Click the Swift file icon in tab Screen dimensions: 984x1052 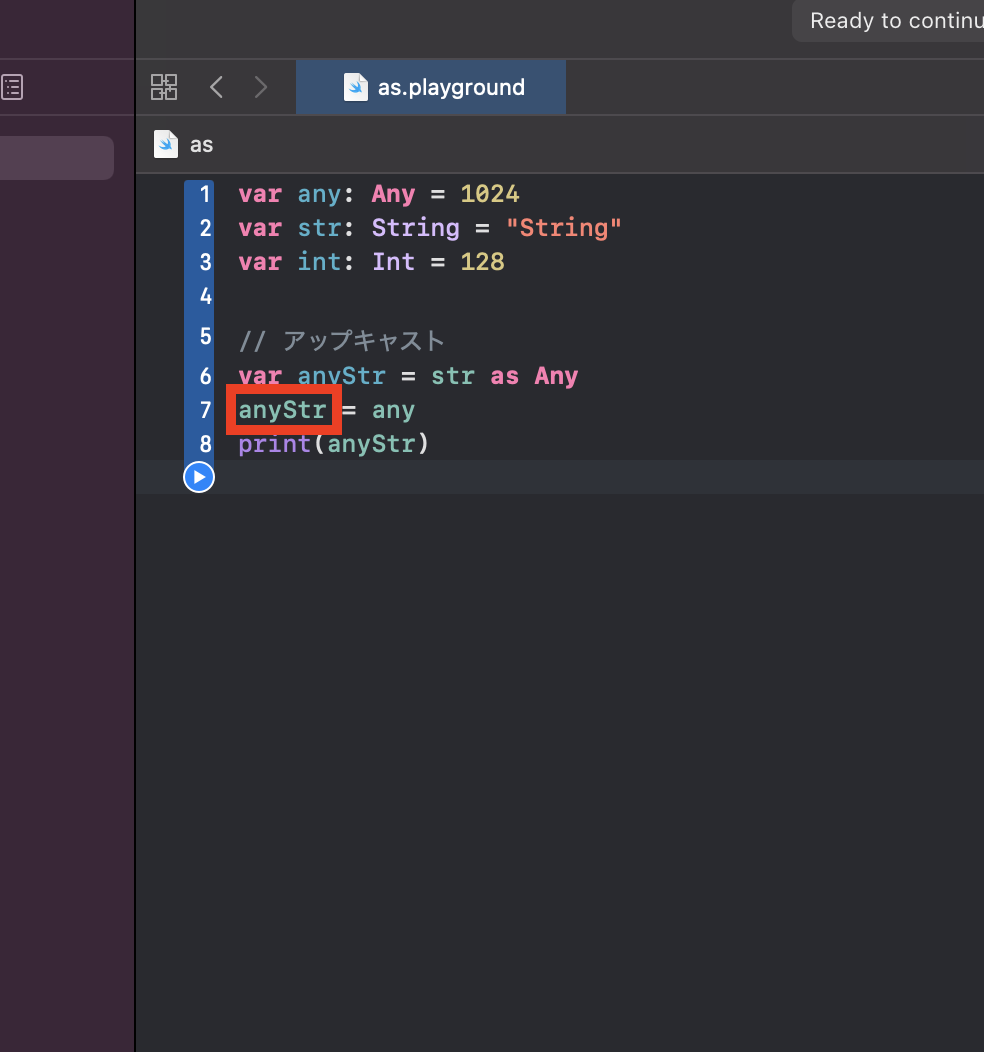(356, 87)
